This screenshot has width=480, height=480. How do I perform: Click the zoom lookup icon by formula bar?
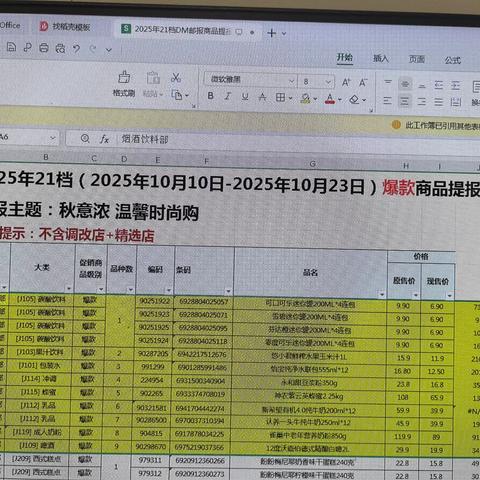(x=85, y=138)
